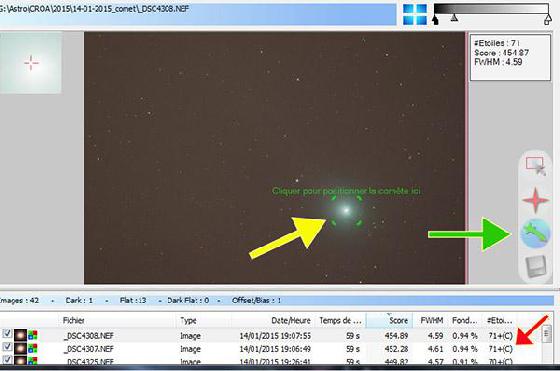The height and width of the screenshot is (371, 560).
Task: Select the _DSC4308.NEF file name
Action: coord(89,336)
